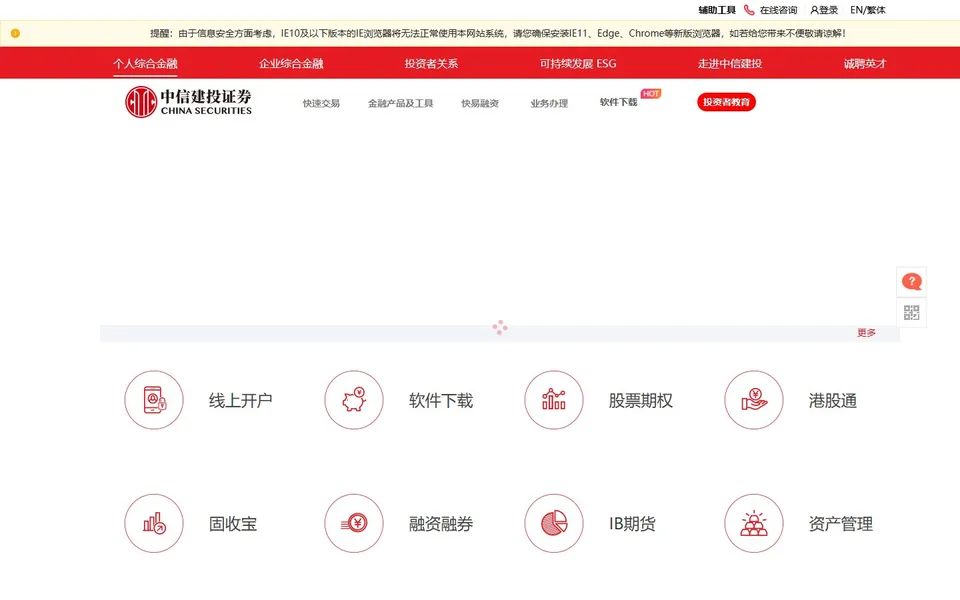Click the 在线咨询 link
The height and width of the screenshot is (600, 960).
click(x=778, y=10)
